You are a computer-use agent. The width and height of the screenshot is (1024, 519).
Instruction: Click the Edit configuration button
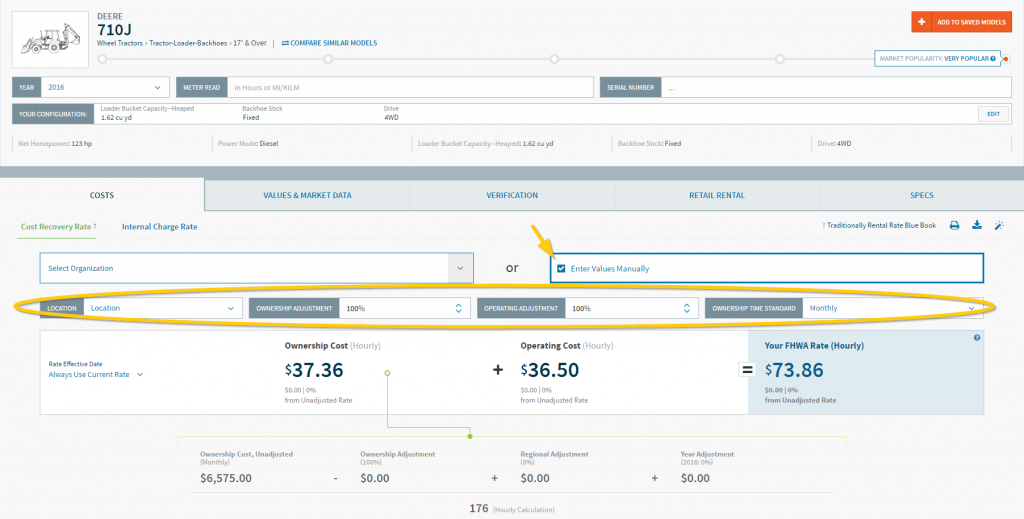(993, 114)
